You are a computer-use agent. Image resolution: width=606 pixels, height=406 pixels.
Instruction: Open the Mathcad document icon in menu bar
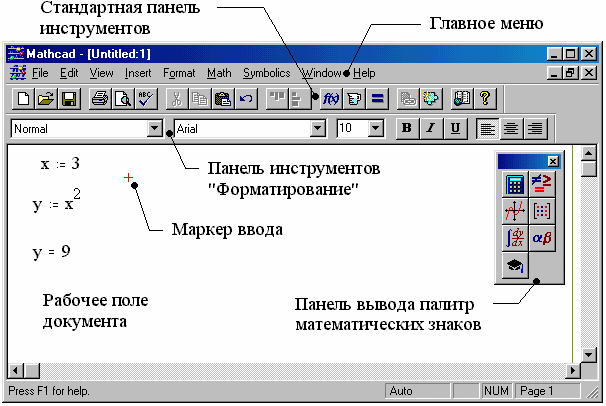pos(18,73)
